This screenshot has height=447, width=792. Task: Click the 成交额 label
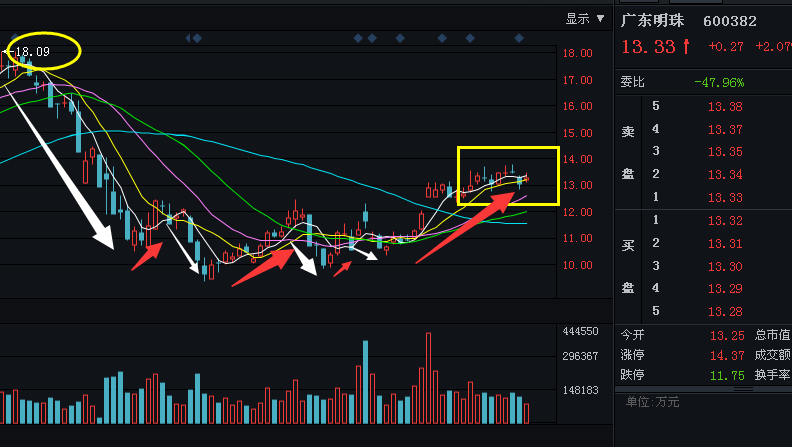(772, 355)
